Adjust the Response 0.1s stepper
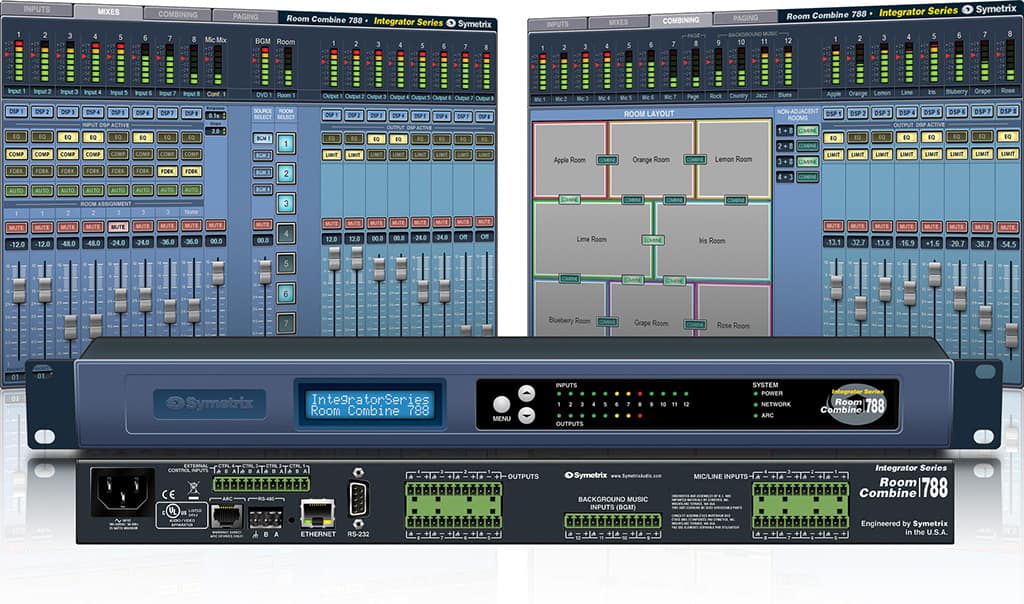The width and height of the screenshot is (1024, 604). pos(216,116)
